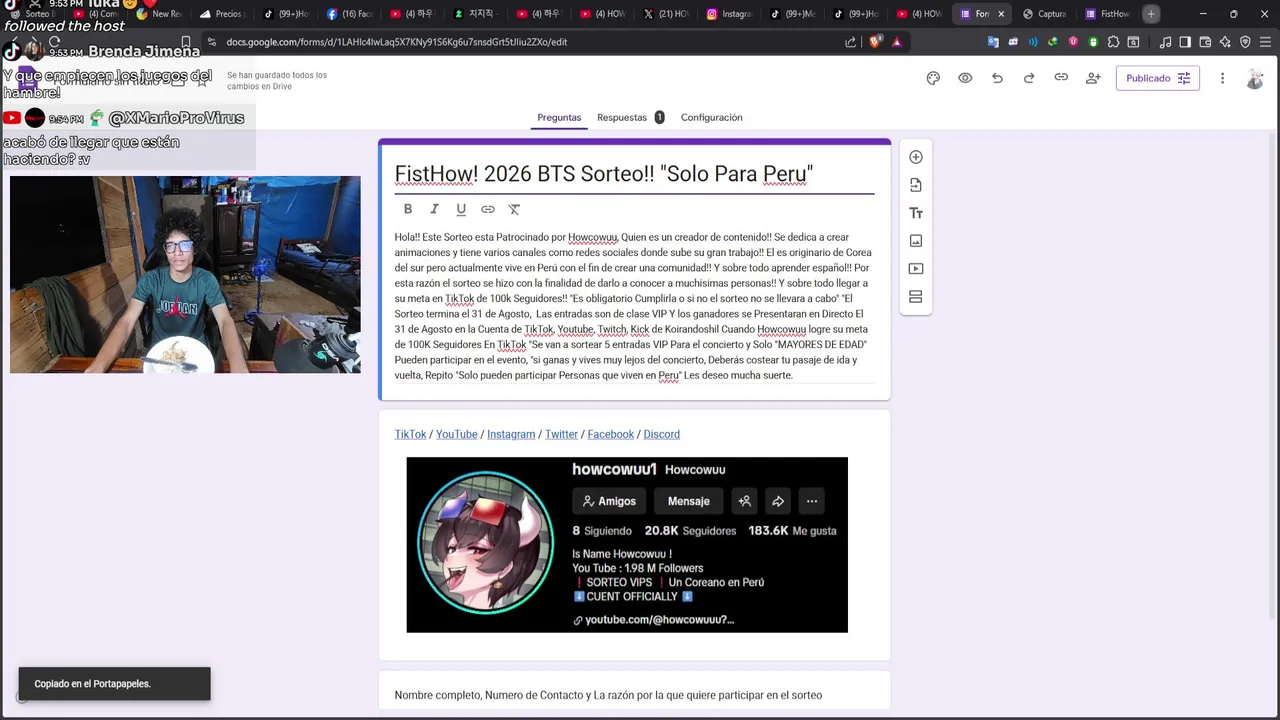View site information icon in the address bar
Image resolution: width=1280 pixels, height=720 pixels.
(211, 42)
